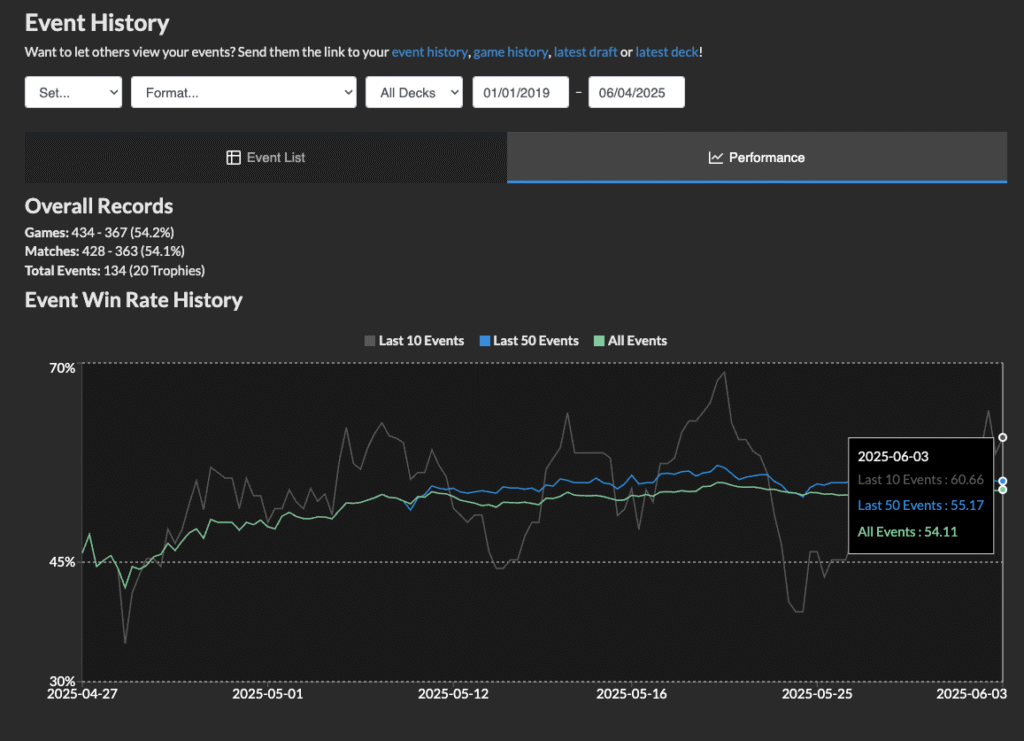Switch to the Event List tab
Viewport: 1024px width, 741px height.
pyautogui.click(x=266, y=157)
